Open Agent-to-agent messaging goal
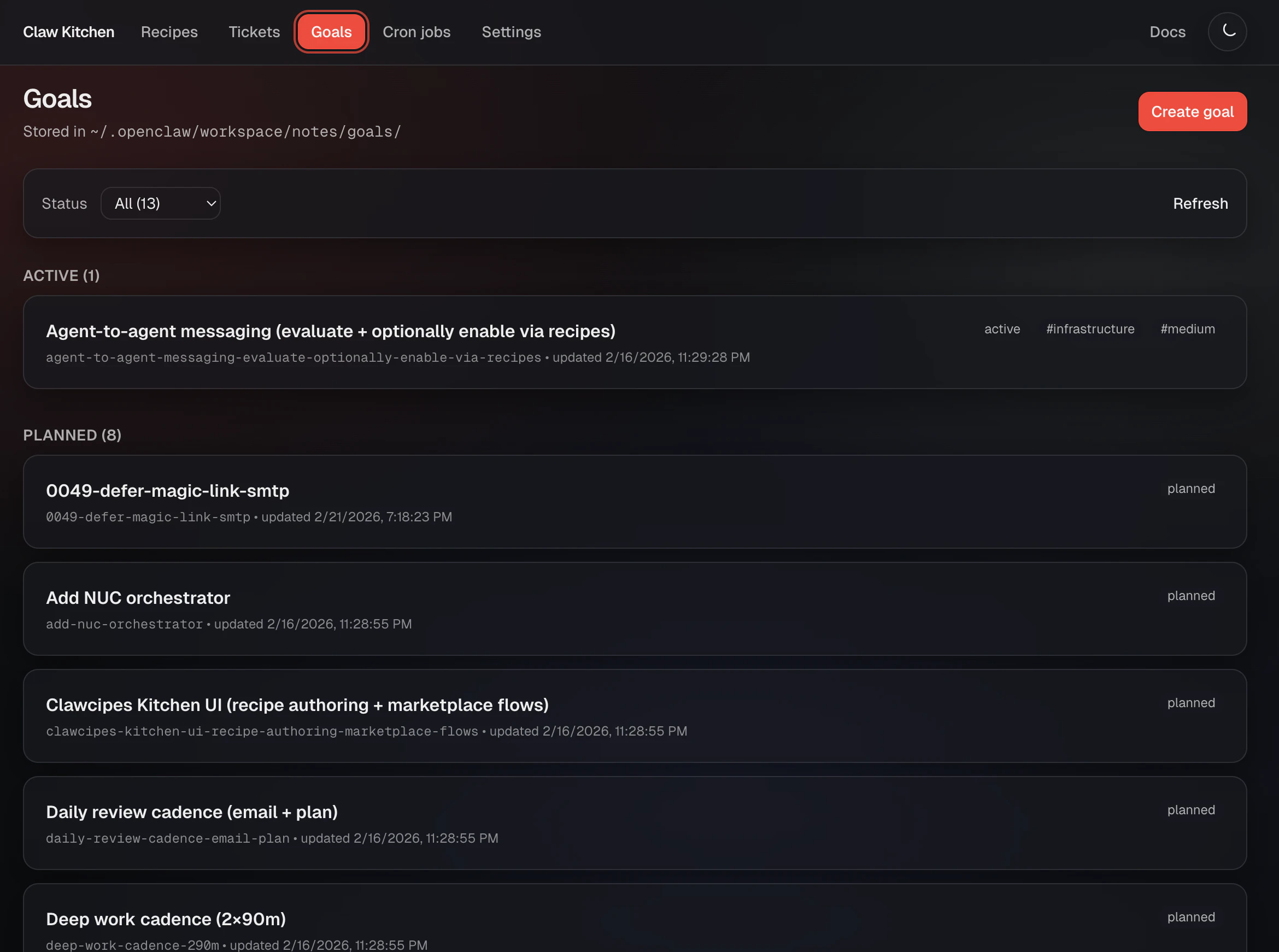This screenshot has width=1279, height=952. (330, 331)
